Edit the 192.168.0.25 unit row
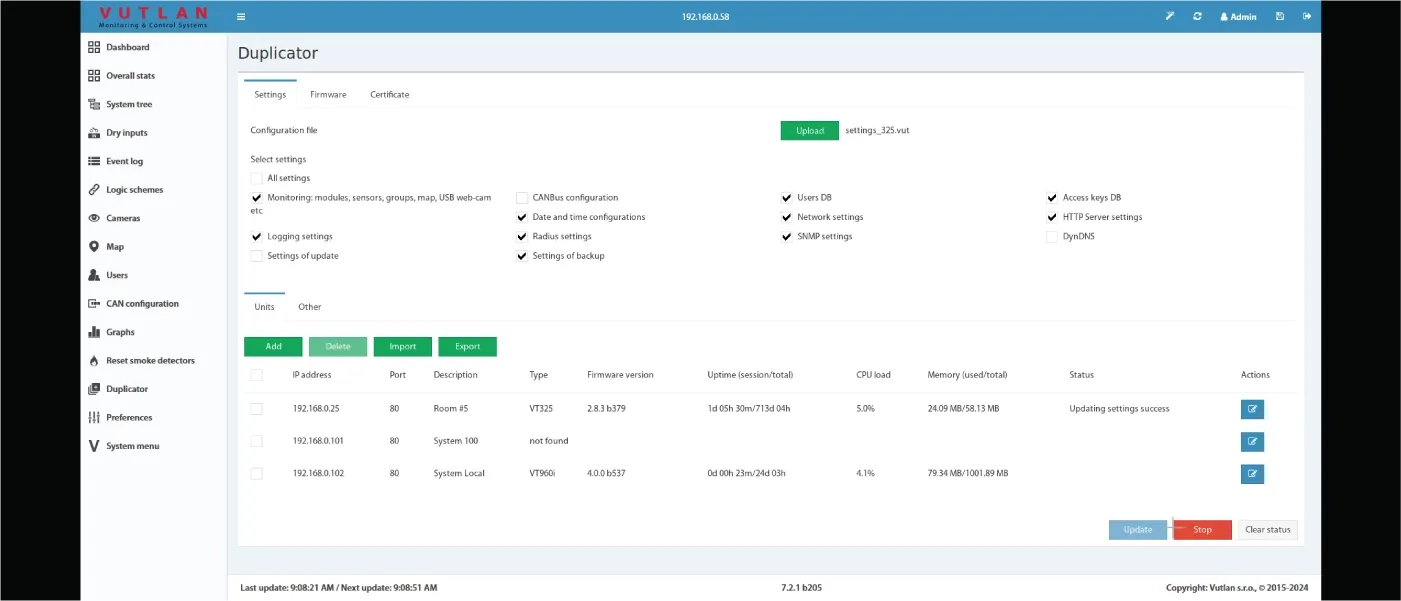The height and width of the screenshot is (601, 1401). click(1252, 409)
